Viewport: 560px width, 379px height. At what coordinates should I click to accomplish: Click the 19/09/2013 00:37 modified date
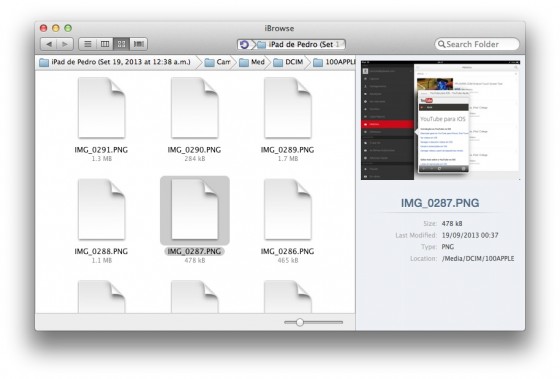point(470,235)
